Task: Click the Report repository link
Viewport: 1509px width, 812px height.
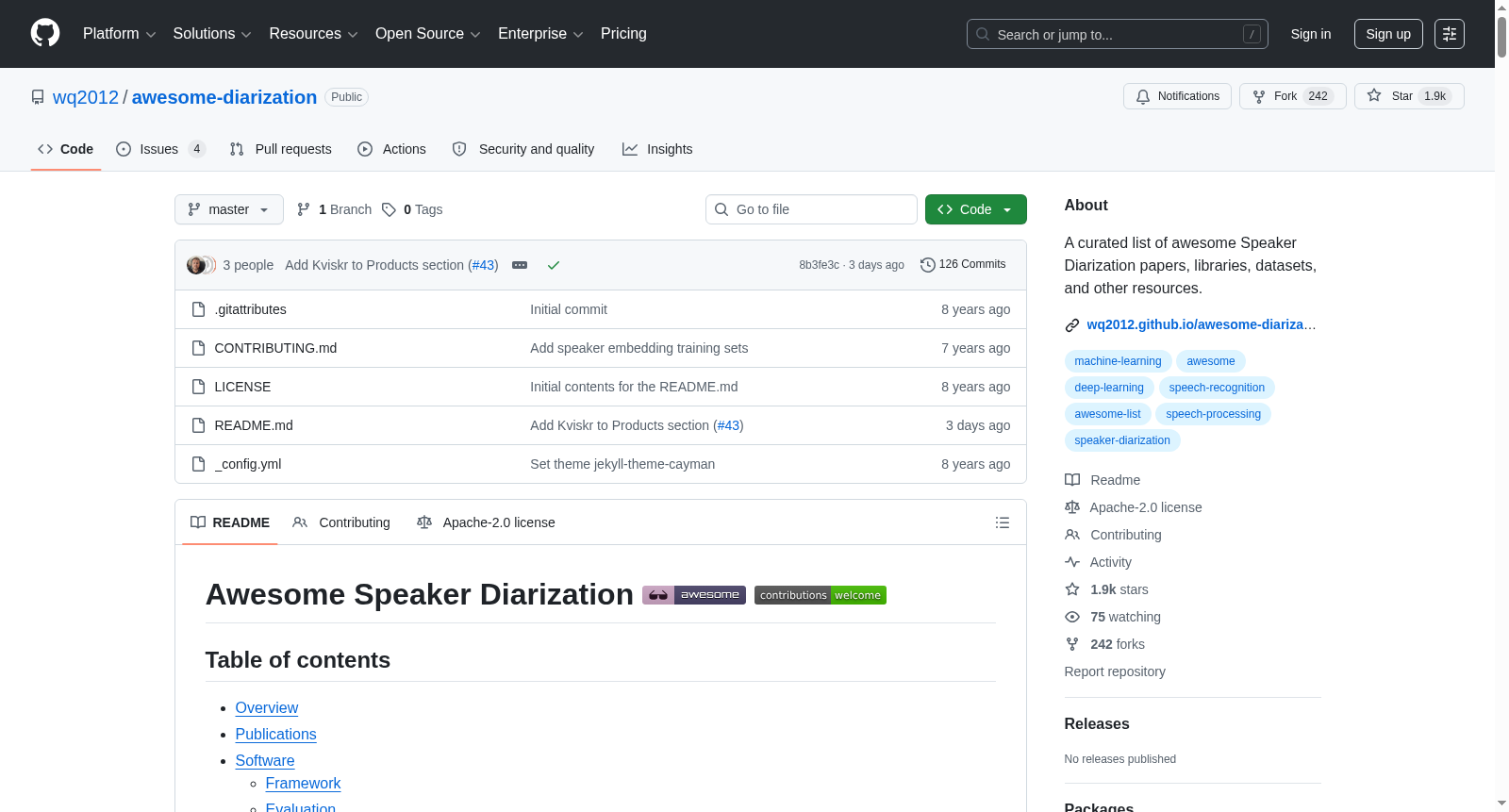Action: click(1115, 671)
